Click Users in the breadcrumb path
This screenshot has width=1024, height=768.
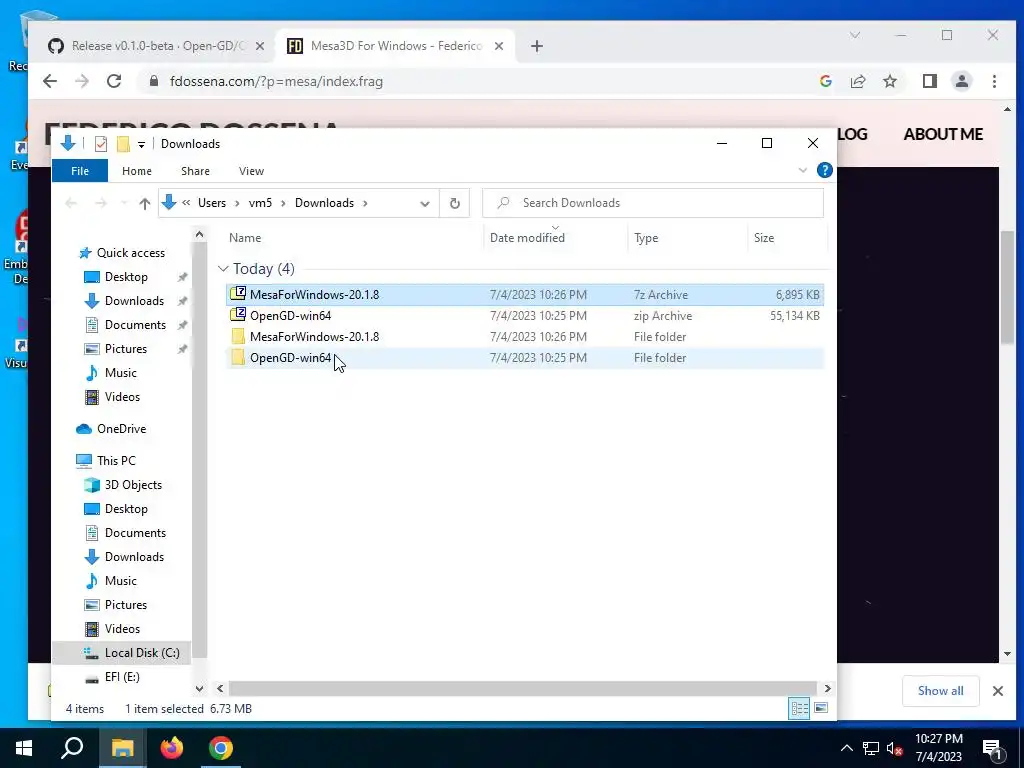[x=212, y=203]
